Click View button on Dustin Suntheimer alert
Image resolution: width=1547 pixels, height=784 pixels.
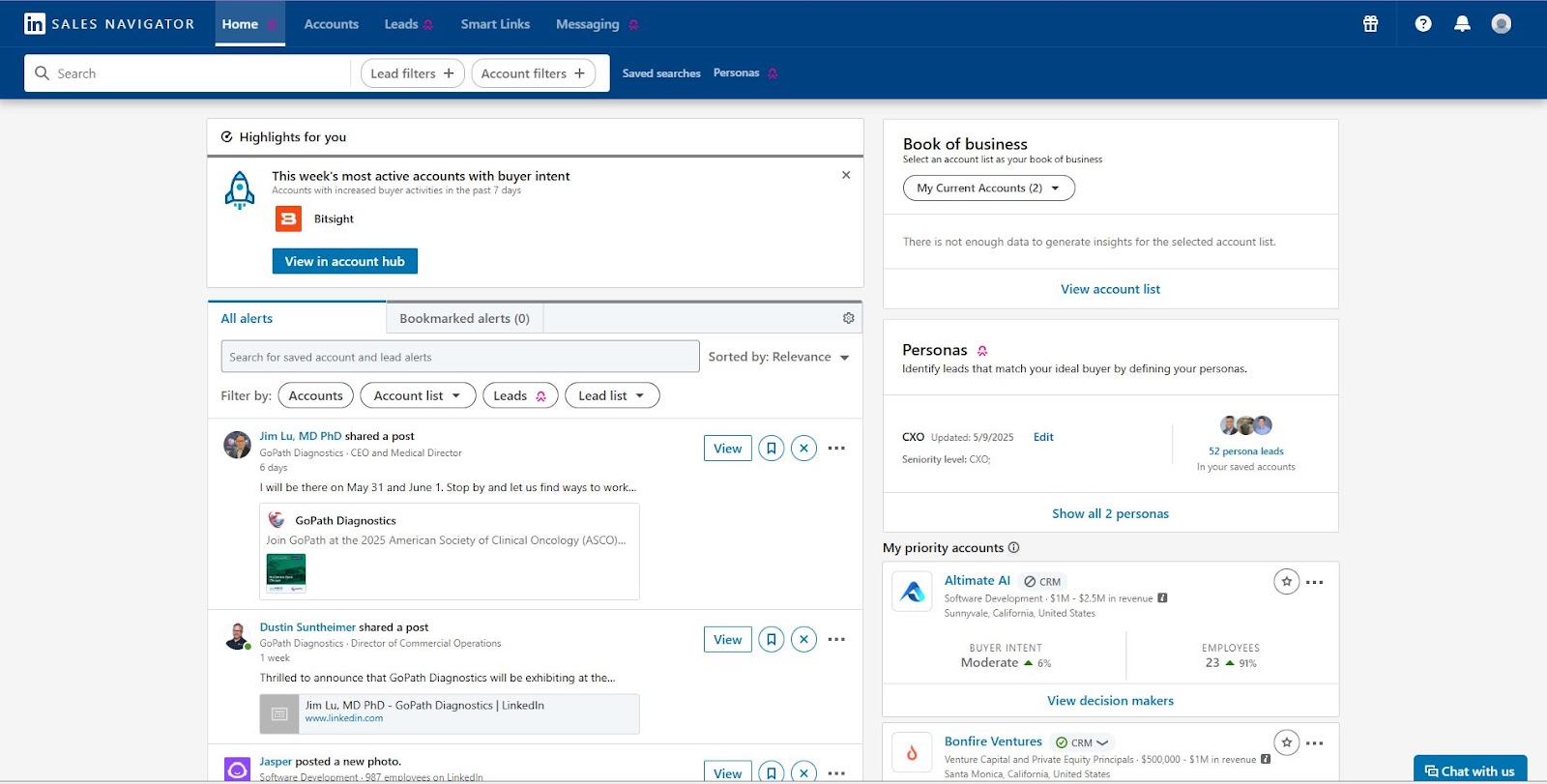pyautogui.click(x=727, y=639)
